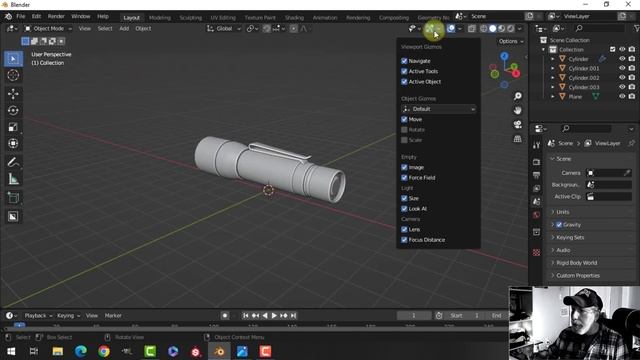Open Chrome from the taskbar
This screenshot has height=360, width=640.
(x=104, y=351)
